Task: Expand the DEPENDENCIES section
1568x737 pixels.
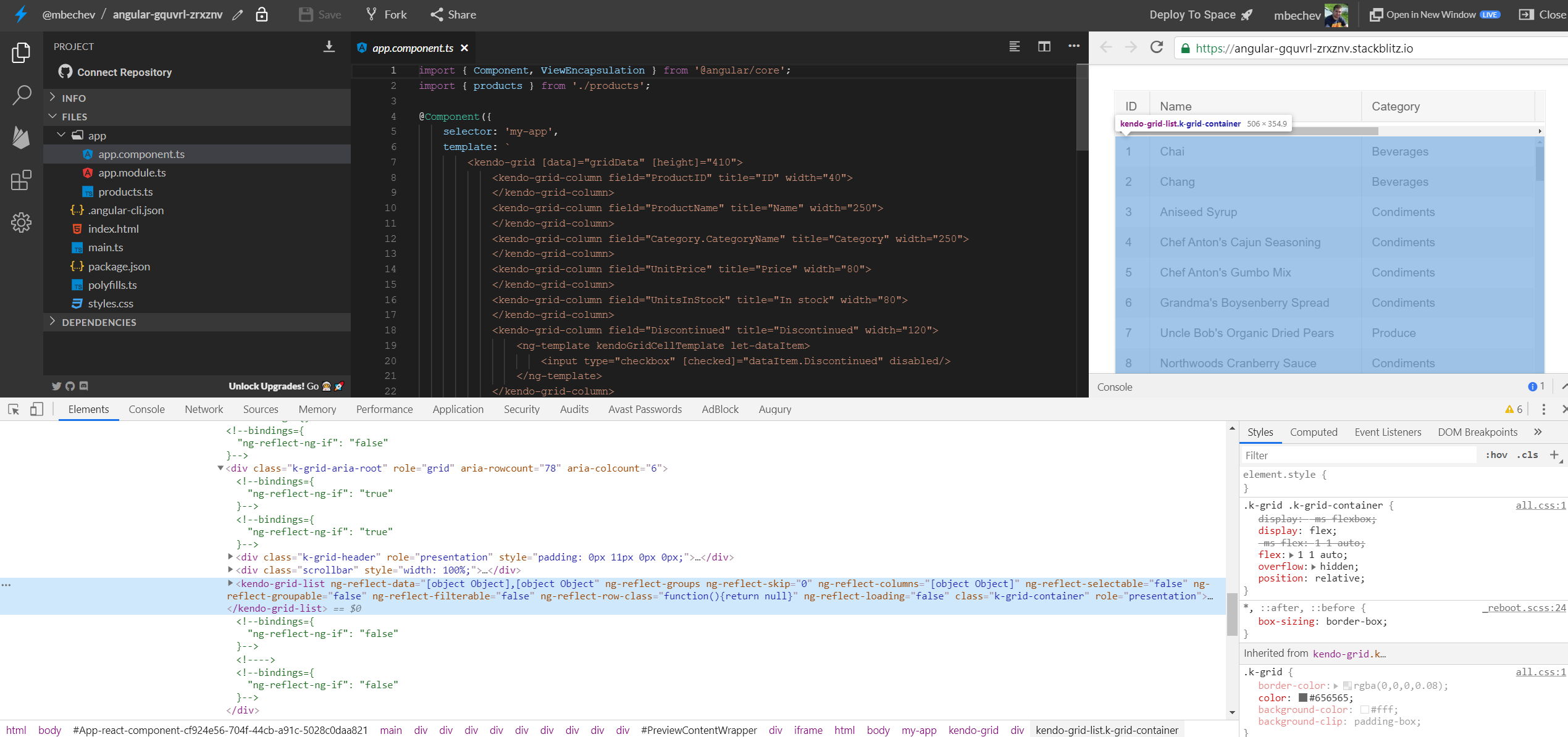Action: click(99, 322)
